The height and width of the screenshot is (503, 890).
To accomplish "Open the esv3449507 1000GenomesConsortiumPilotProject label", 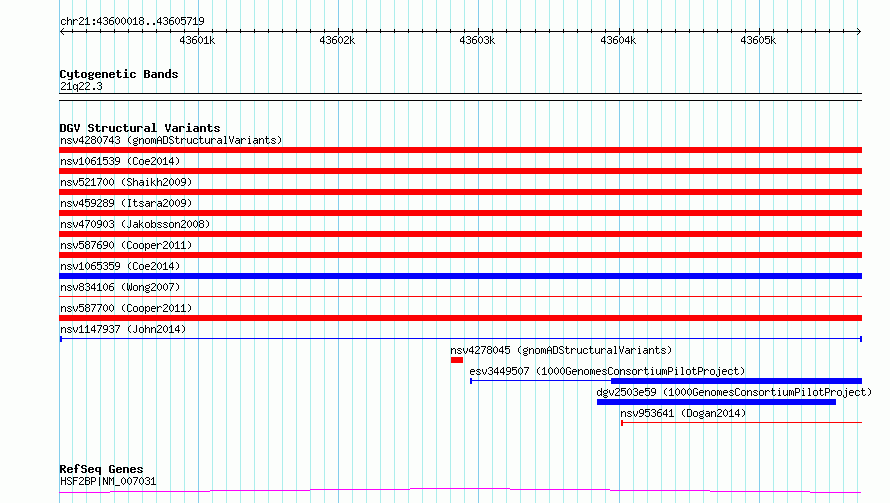I will click(x=607, y=371).
